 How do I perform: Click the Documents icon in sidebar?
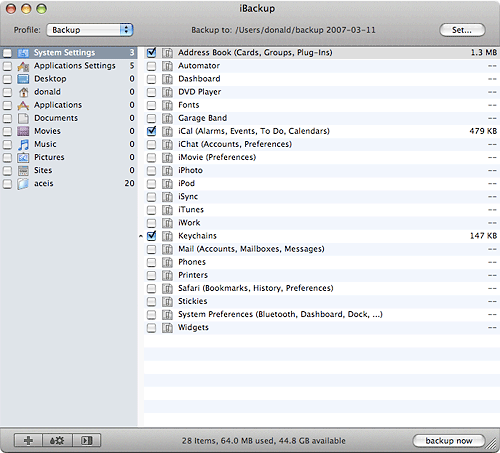pyautogui.click(x=23, y=118)
